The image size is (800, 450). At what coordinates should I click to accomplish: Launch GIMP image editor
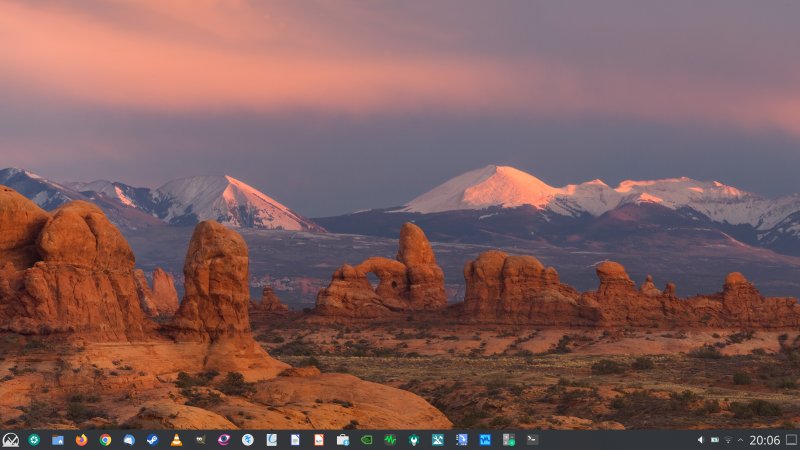pos(200,440)
